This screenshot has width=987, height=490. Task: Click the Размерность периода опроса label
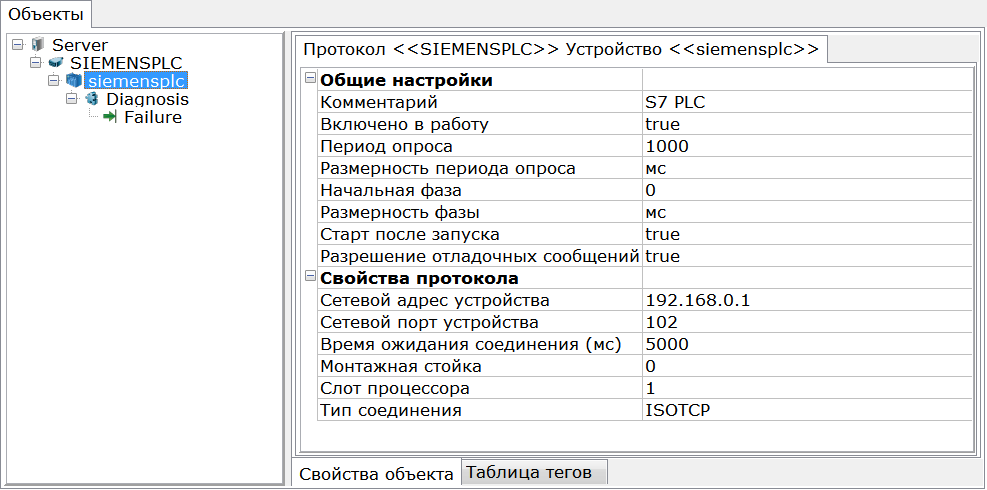448,168
